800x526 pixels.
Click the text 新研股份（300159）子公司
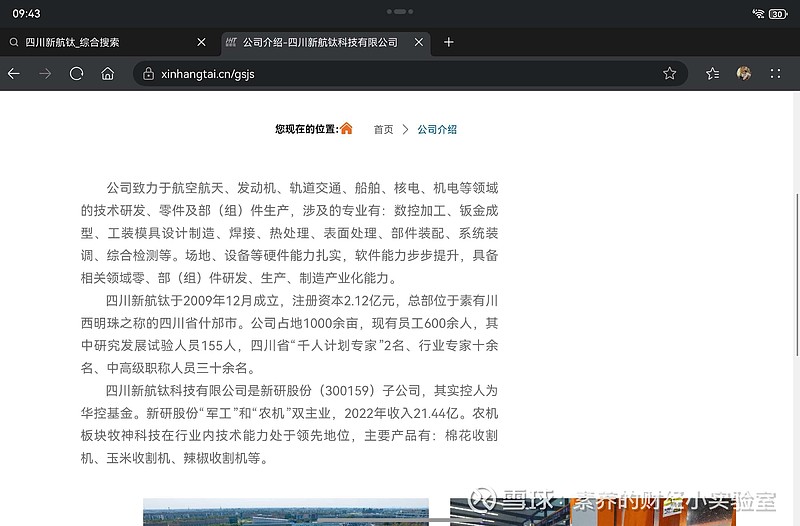(340, 391)
